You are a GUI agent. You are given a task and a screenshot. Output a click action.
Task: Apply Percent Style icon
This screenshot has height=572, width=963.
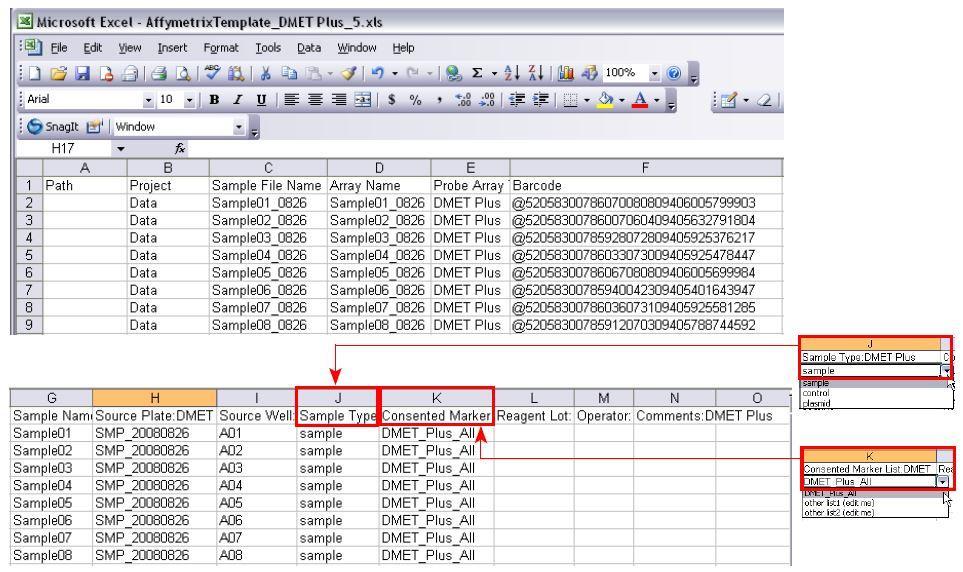tap(415, 100)
